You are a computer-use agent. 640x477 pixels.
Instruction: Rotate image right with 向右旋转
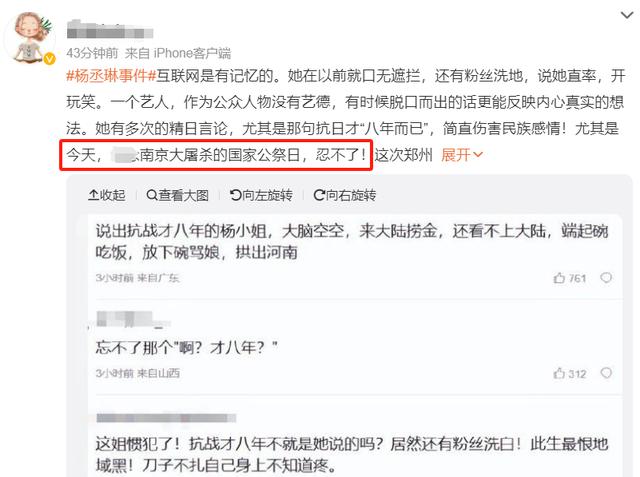(x=345, y=195)
